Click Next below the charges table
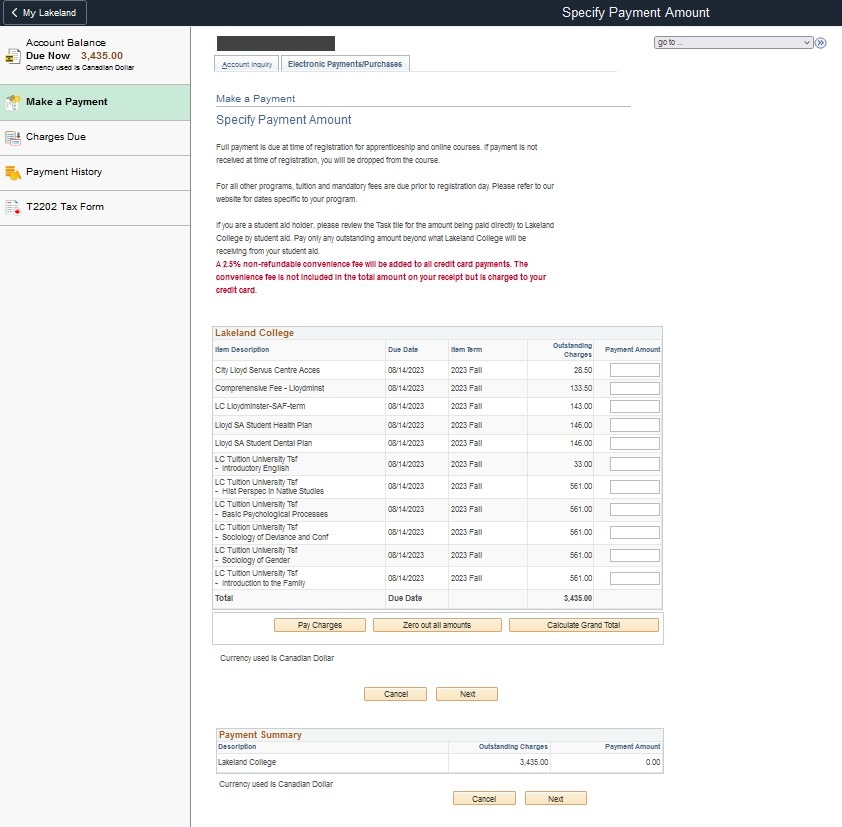Screen dimensions: 842x827 pos(466,693)
